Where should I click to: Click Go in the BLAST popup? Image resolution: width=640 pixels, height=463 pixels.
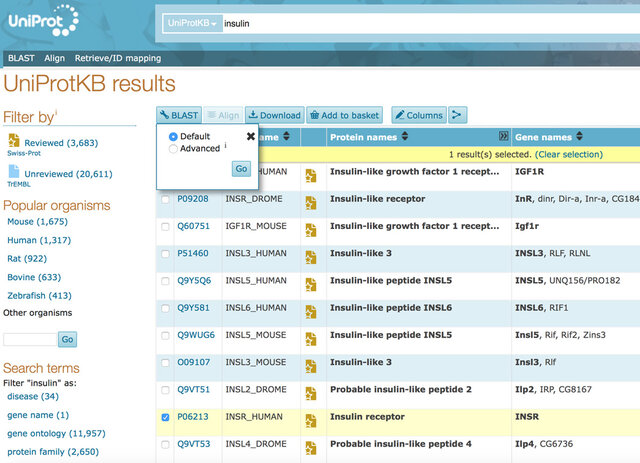tap(241, 169)
